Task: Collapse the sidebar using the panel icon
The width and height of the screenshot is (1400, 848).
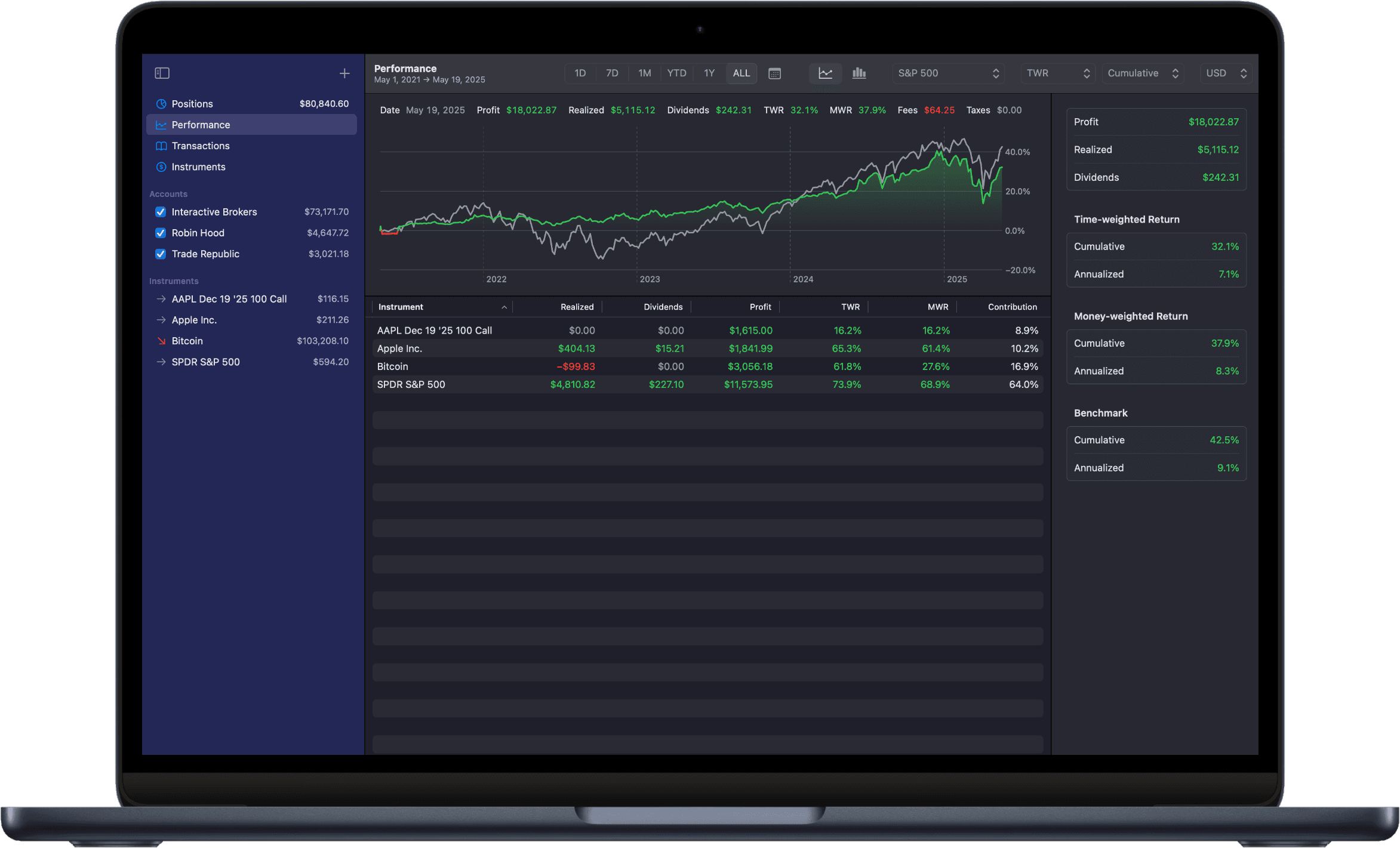Action: coord(162,73)
